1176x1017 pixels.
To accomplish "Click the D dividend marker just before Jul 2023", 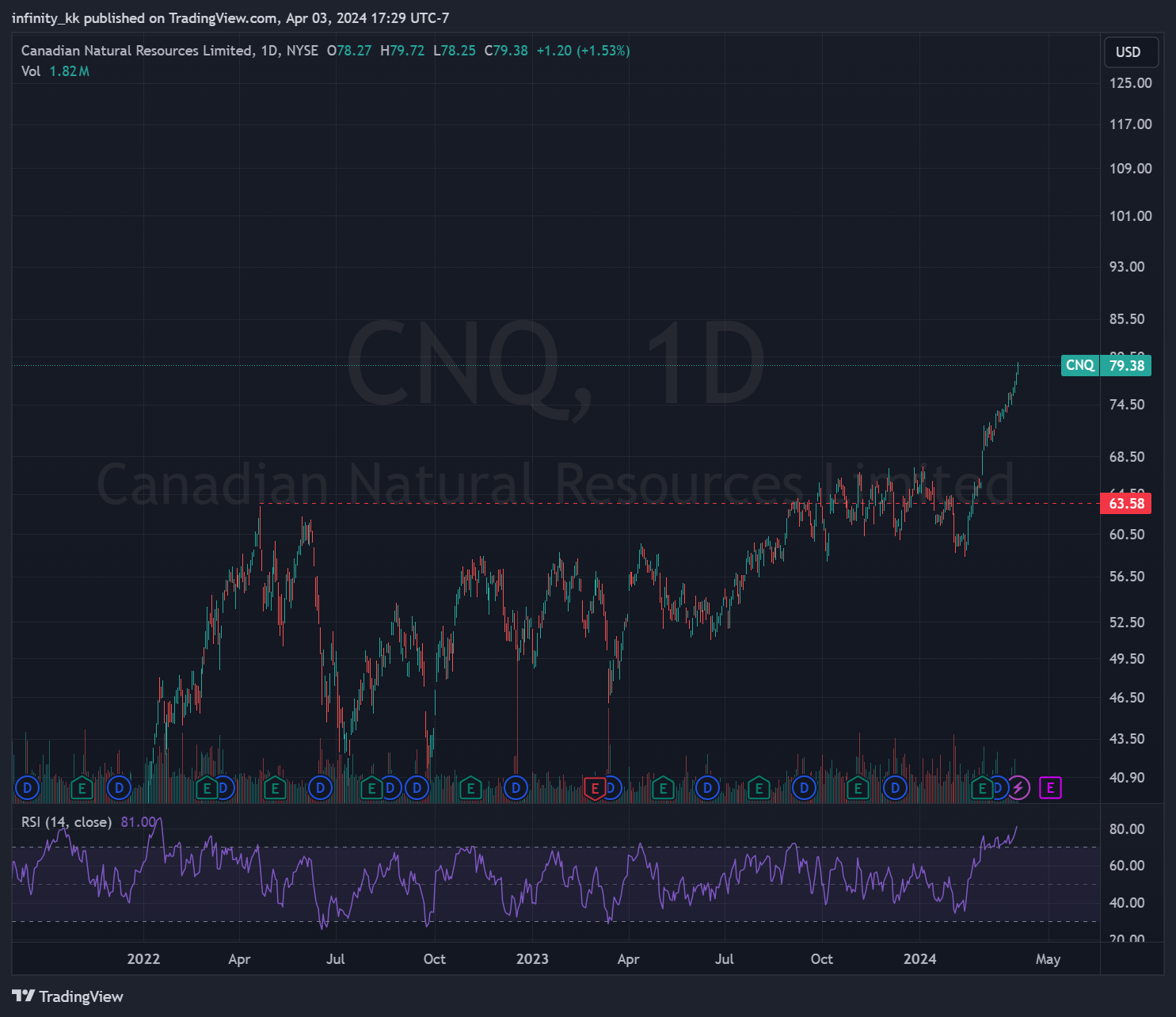I will tap(707, 788).
